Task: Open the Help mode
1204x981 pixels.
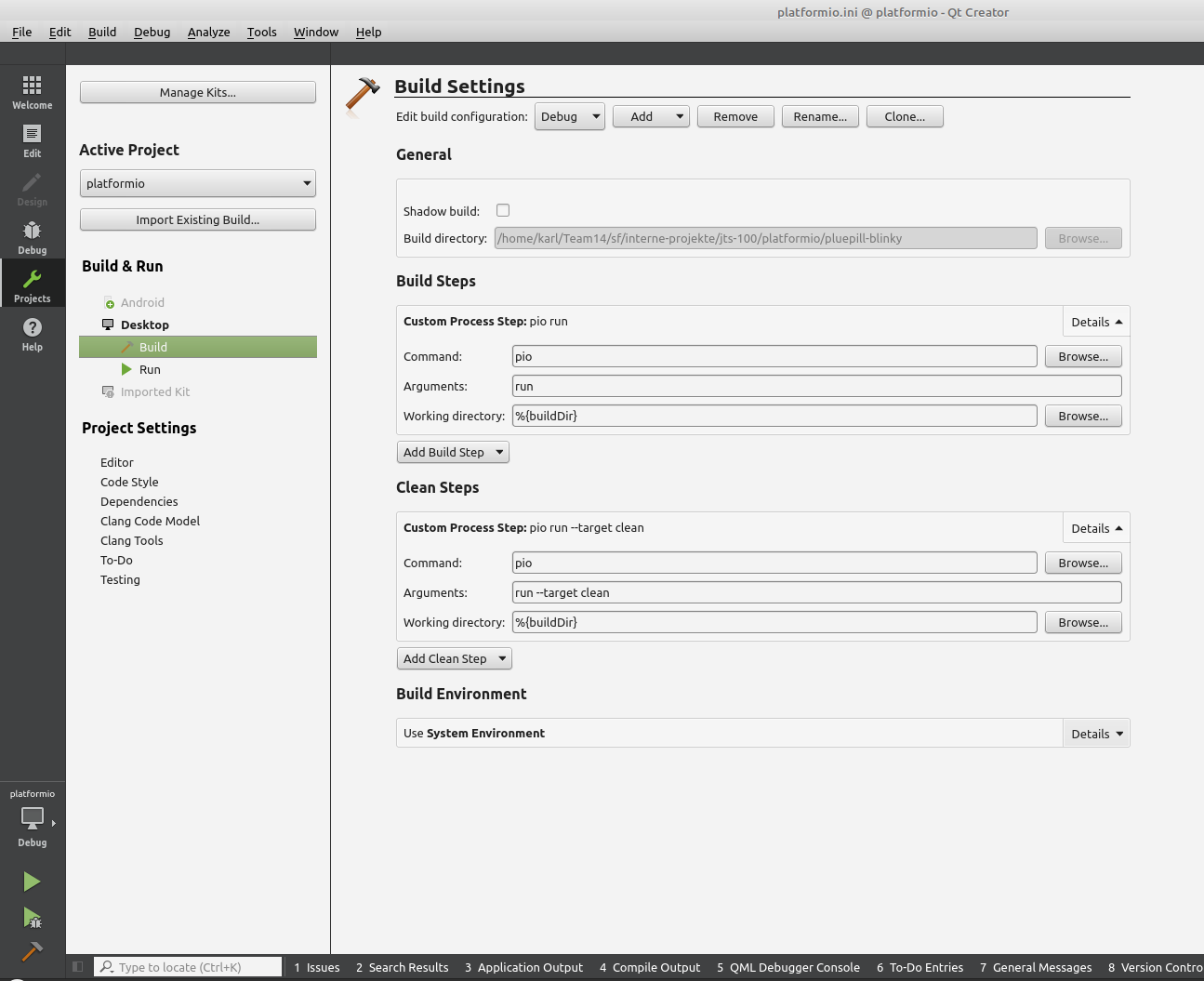Action: (x=32, y=334)
